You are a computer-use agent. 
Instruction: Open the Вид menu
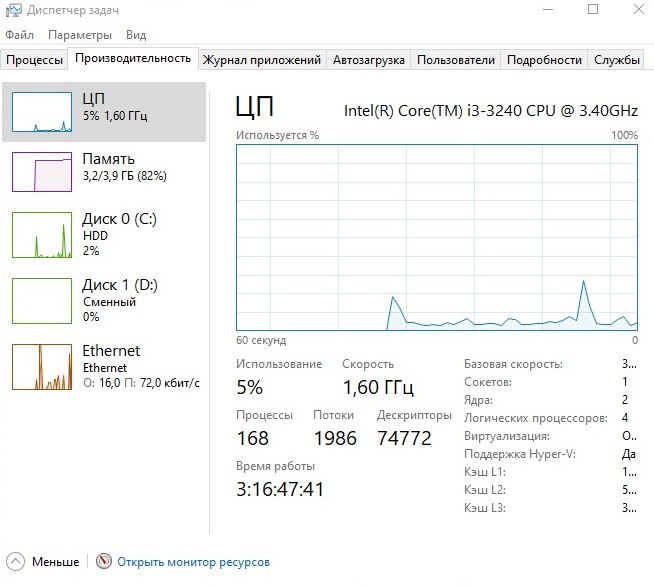[136, 35]
